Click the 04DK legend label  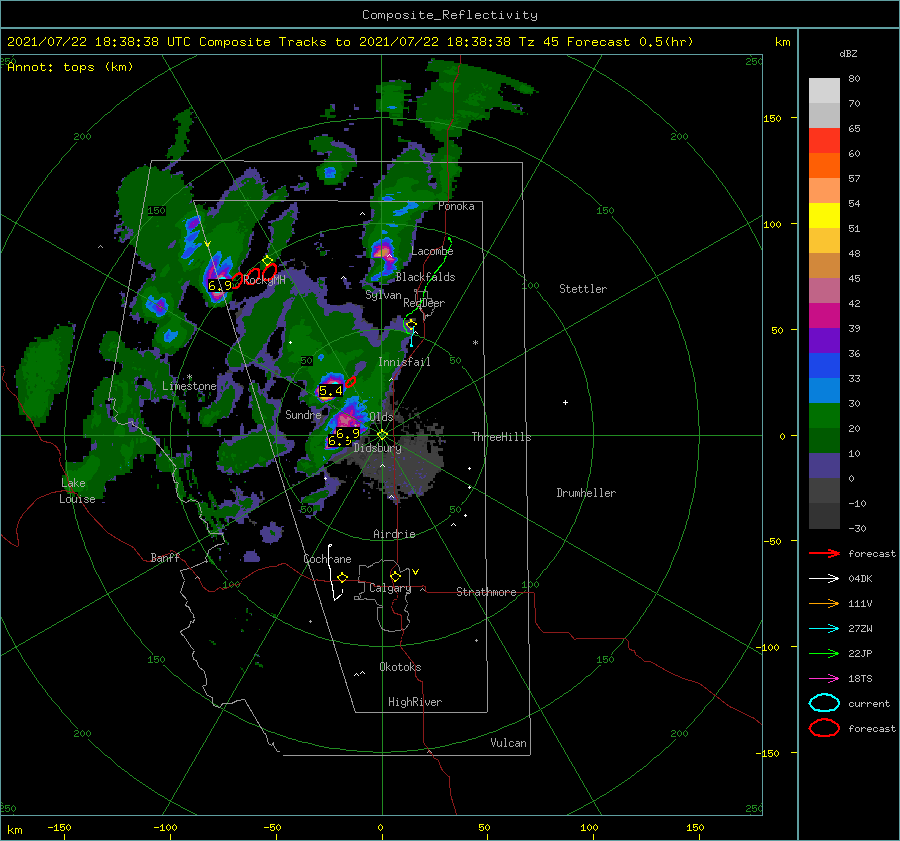(x=860, y=579)
